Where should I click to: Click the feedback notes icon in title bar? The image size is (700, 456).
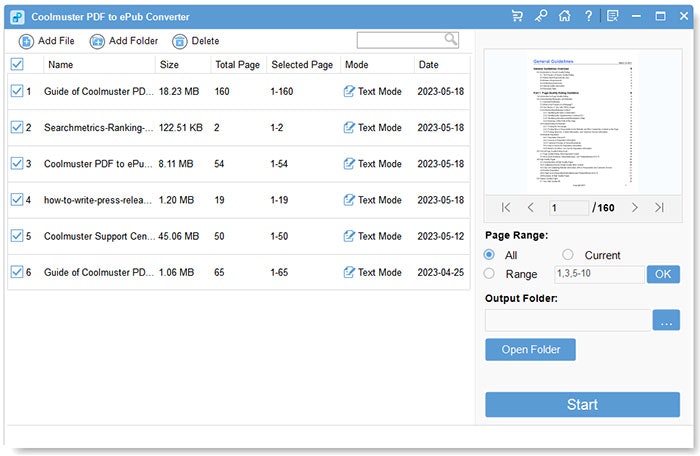pyautogui.click(x=612, y=17)
